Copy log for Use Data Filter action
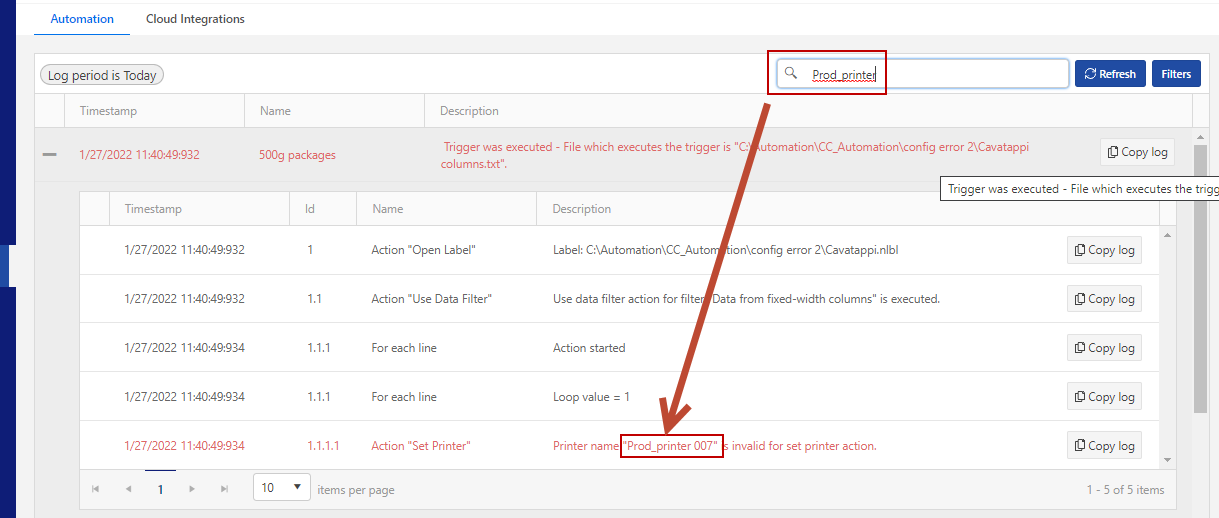 click(x=1104, y=299)
